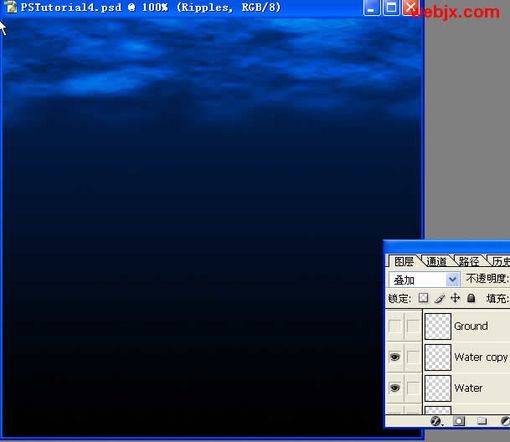Click the lock transparent pixels icon

pyautogui.click(x=423, y=298)
